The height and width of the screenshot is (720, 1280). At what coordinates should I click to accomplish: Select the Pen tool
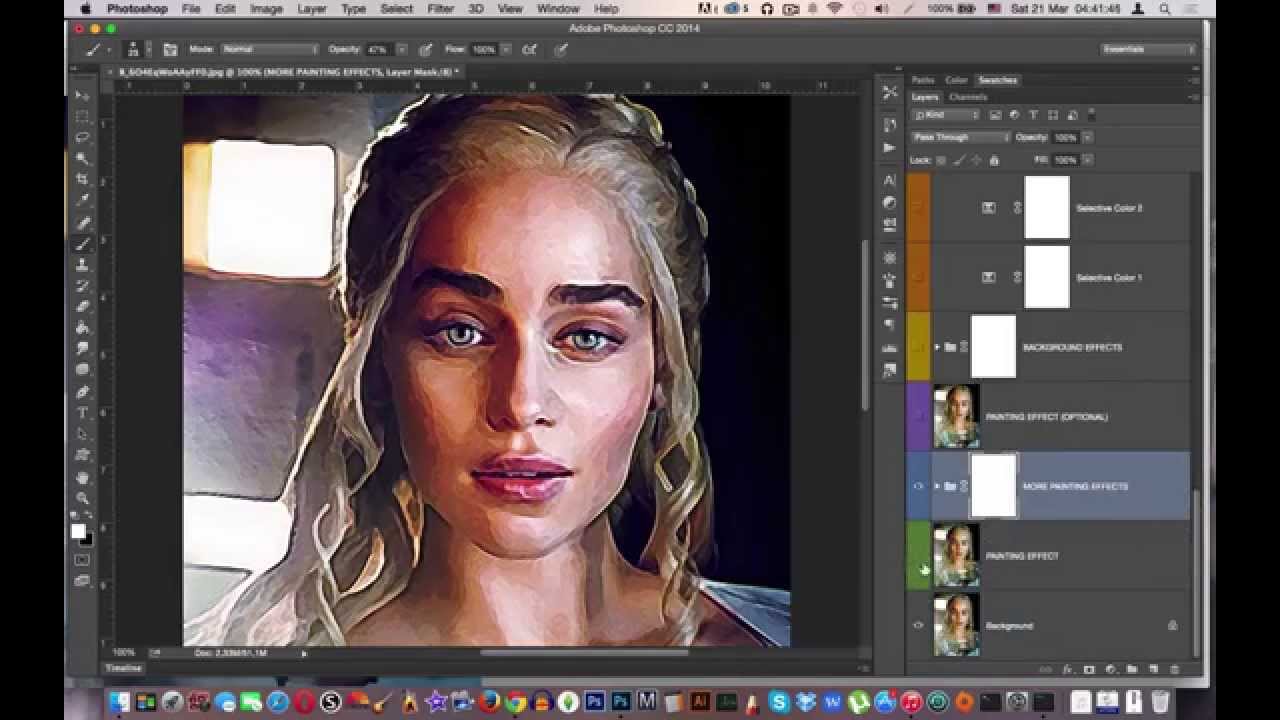[83, 391]
